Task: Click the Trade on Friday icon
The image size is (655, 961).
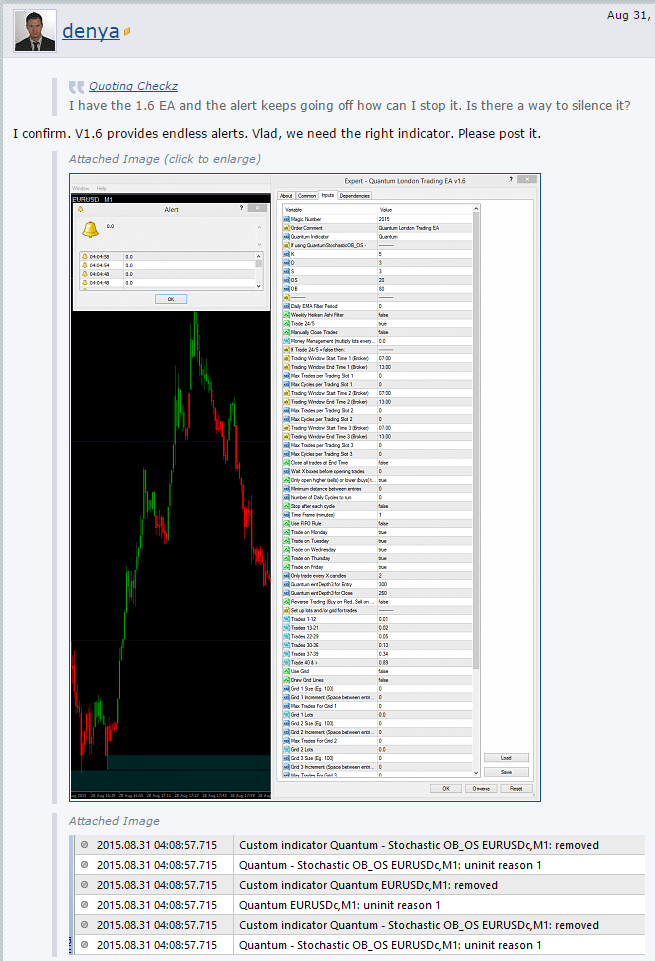Action: [286, 567]
